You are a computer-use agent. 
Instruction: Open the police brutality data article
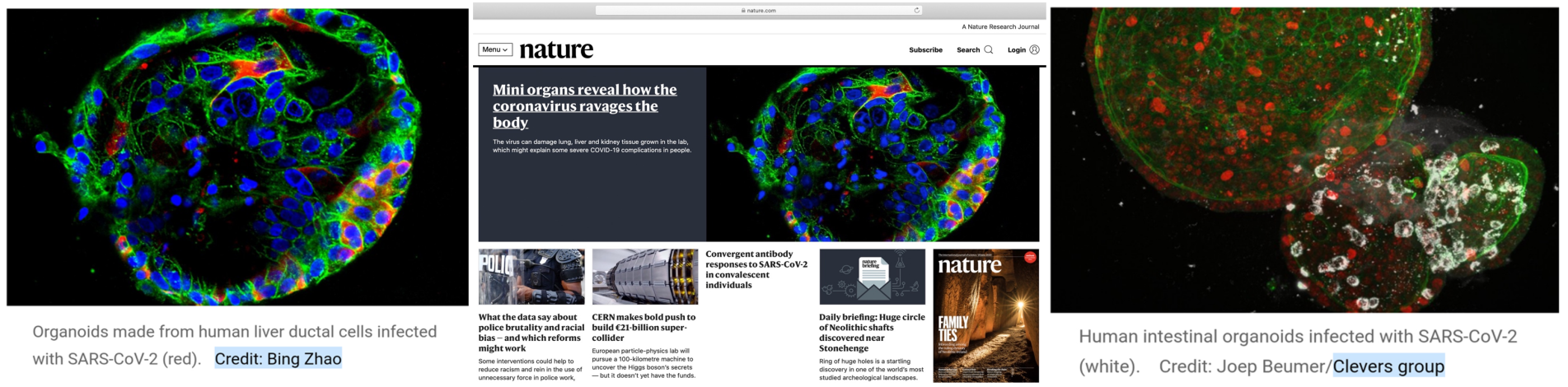(531, 328)
